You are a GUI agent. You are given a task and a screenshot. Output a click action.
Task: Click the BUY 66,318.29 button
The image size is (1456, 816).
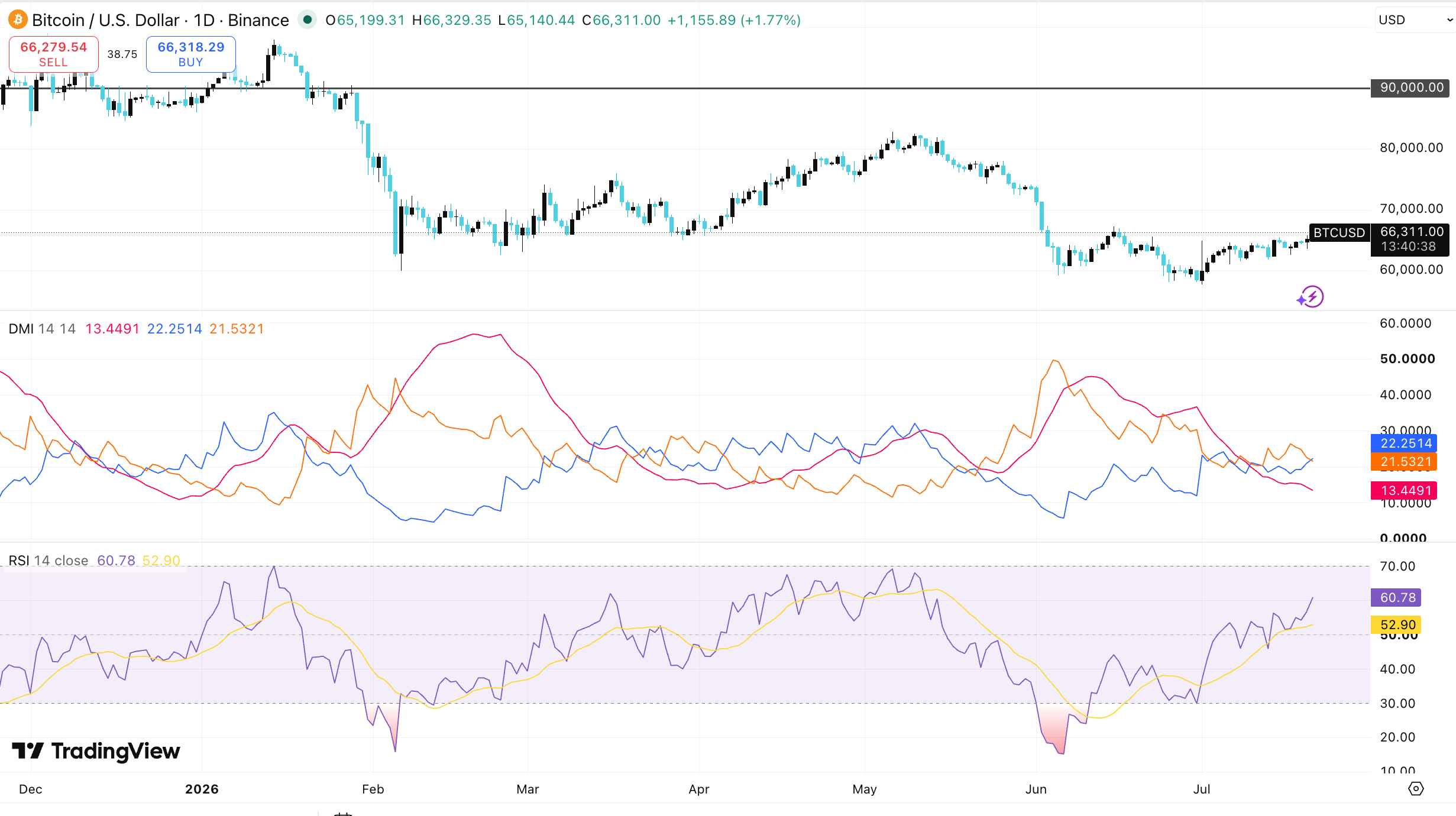(x=191, y=54)
